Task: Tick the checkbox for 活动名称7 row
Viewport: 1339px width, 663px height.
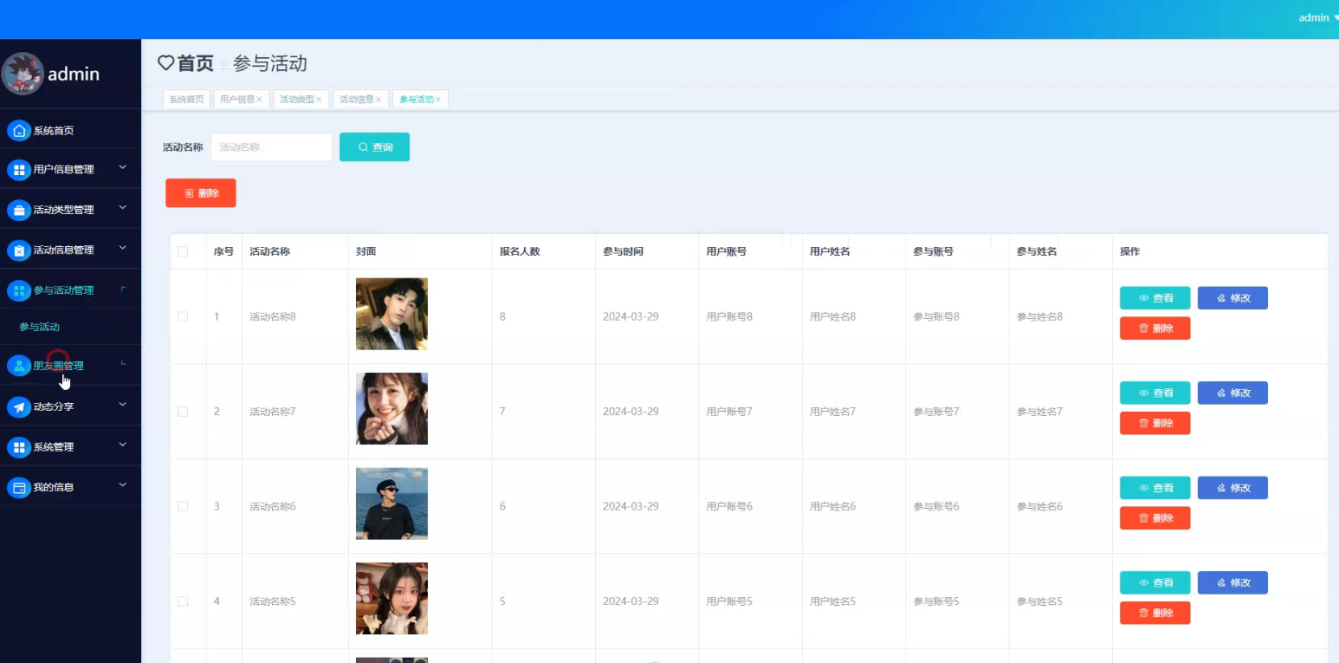Action: click(183, 411)
